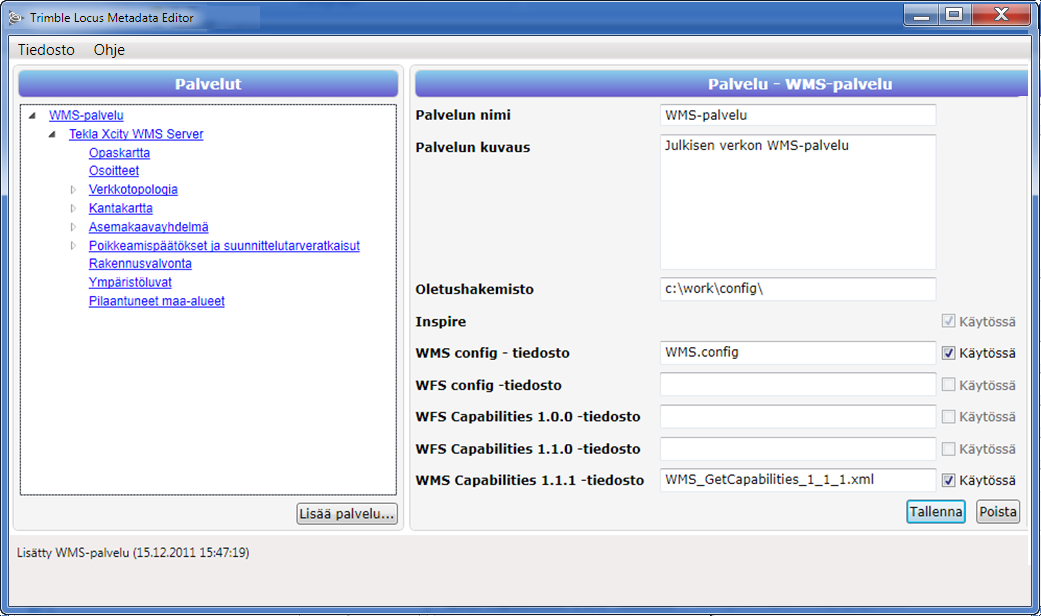Viewport: 1041px width, 616px height.
Task: Open the Osoitteet layer link
Action: click(x=114, y=171)
